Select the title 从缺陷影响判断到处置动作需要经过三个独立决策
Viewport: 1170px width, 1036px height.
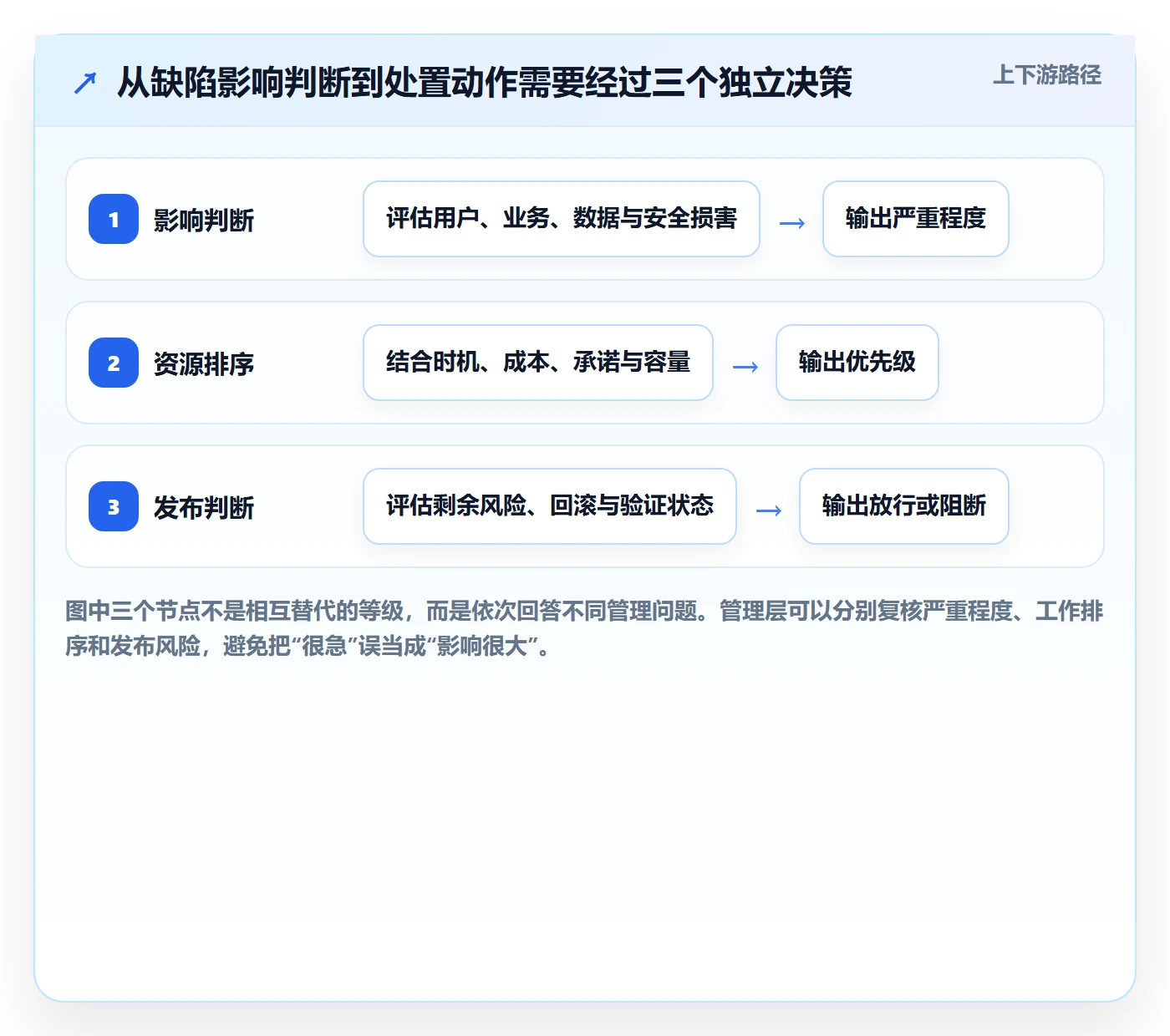pyautogui.click(x=485, y=82)
